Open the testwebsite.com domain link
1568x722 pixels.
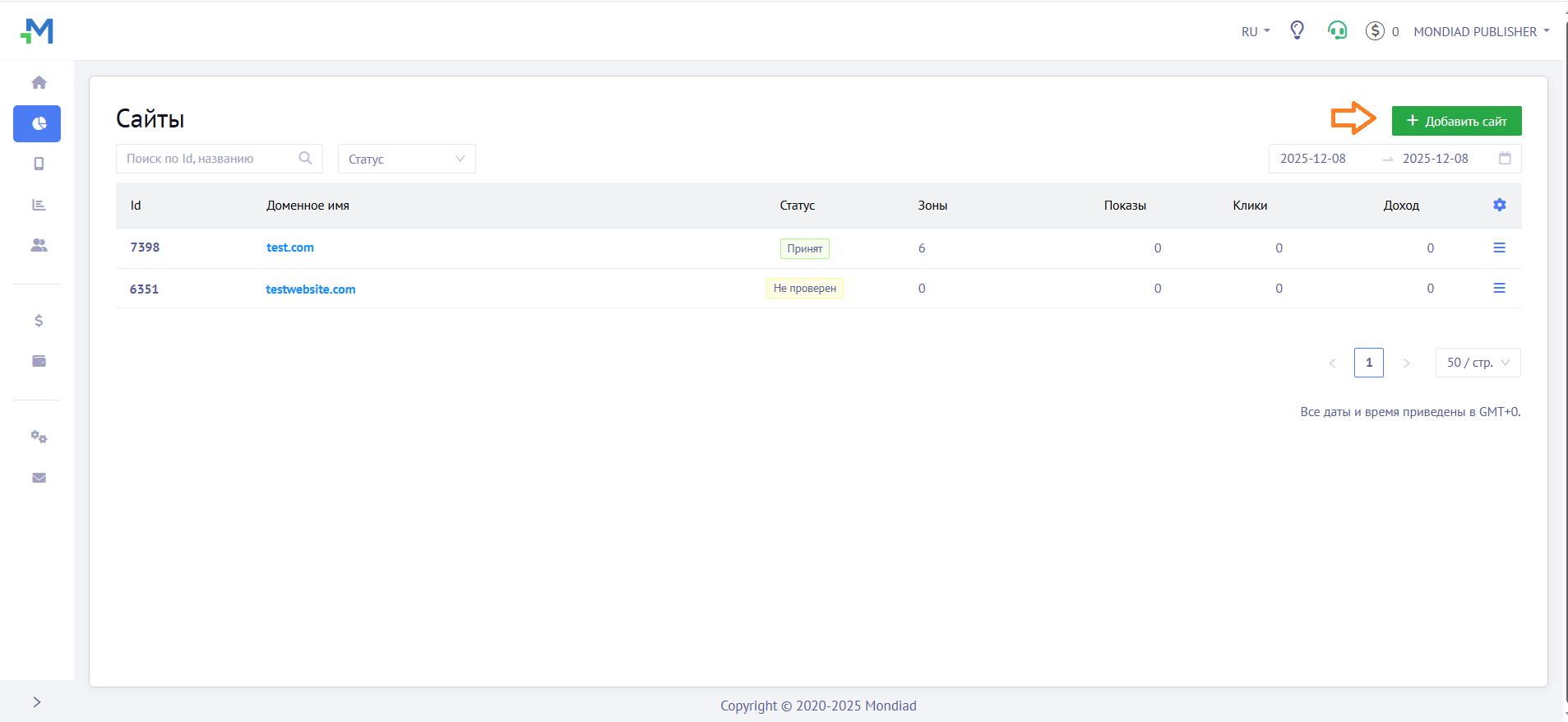[x=310, y=289]
